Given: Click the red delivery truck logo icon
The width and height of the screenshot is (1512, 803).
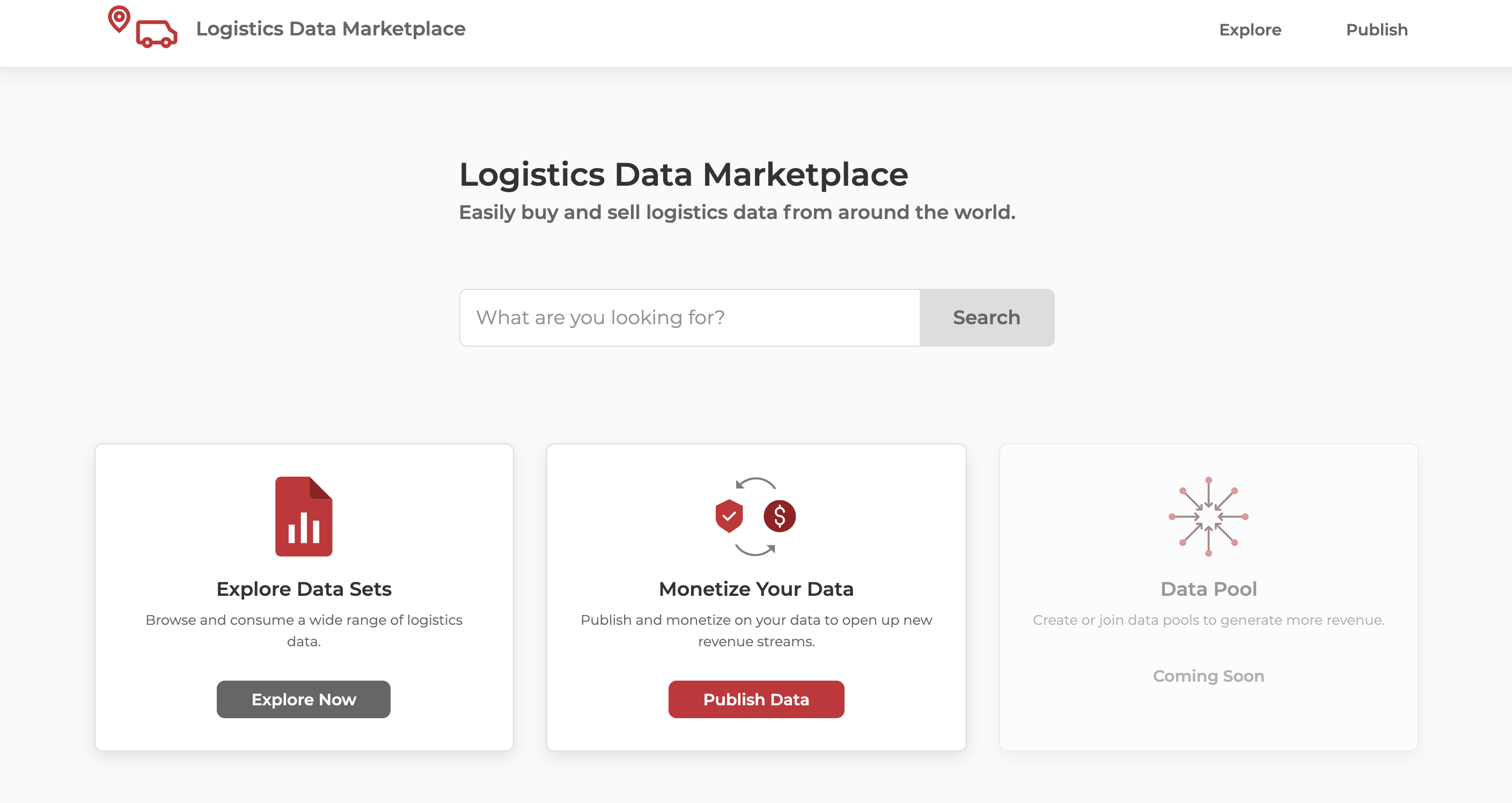Looking at the screenshot, I should pos(157,34).
